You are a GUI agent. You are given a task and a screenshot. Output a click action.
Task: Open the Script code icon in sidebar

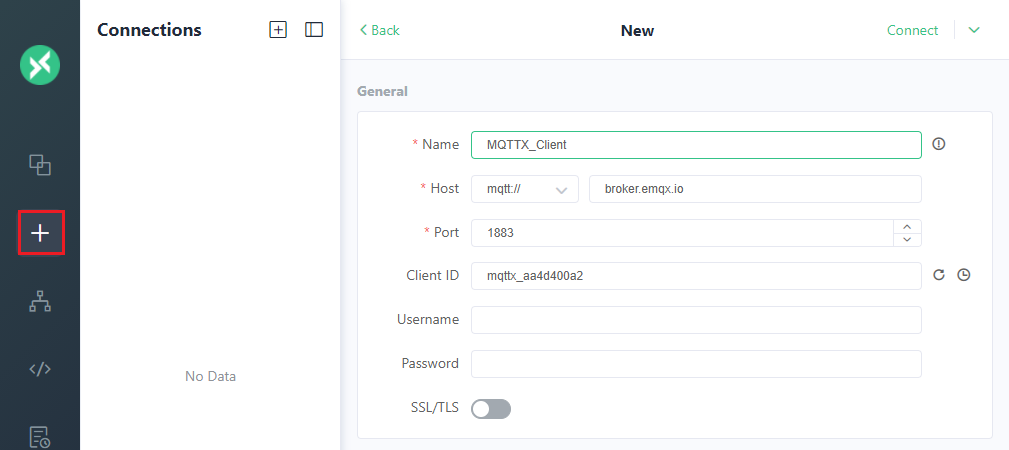40,369
